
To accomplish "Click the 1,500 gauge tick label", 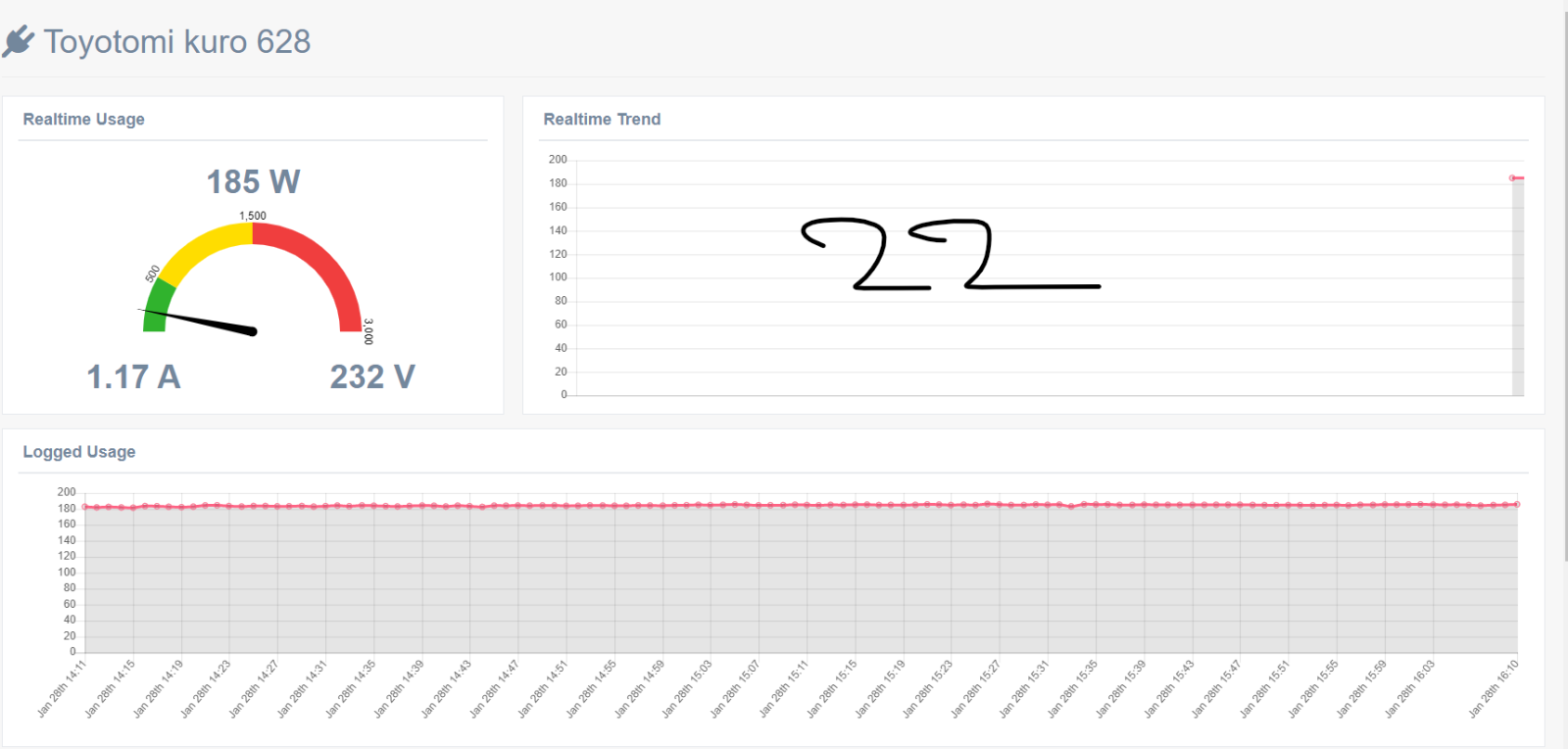I will click(253, 216).
